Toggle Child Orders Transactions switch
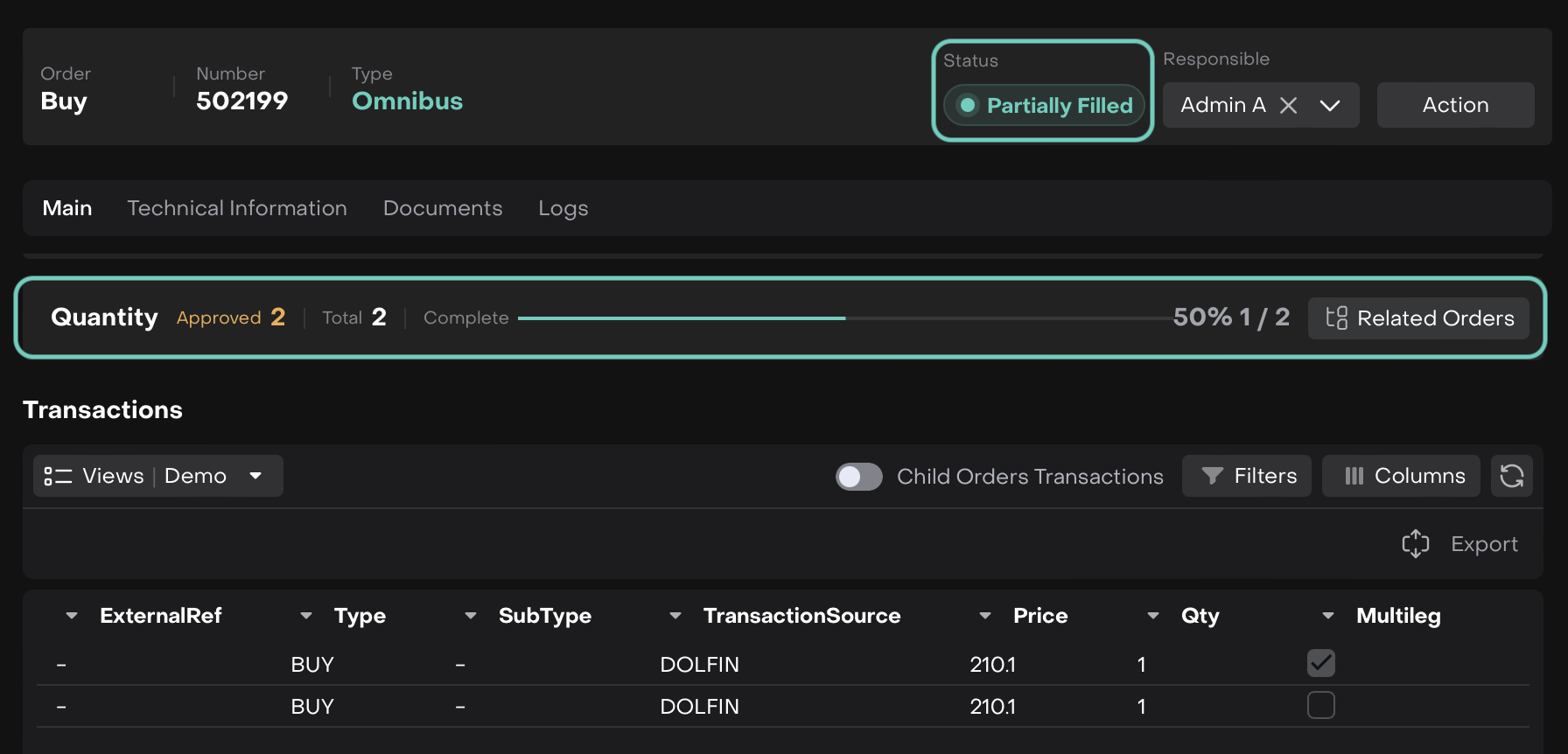Image resolution: width=1568 pixels, height=754 pixels. [x=858, y=477]
